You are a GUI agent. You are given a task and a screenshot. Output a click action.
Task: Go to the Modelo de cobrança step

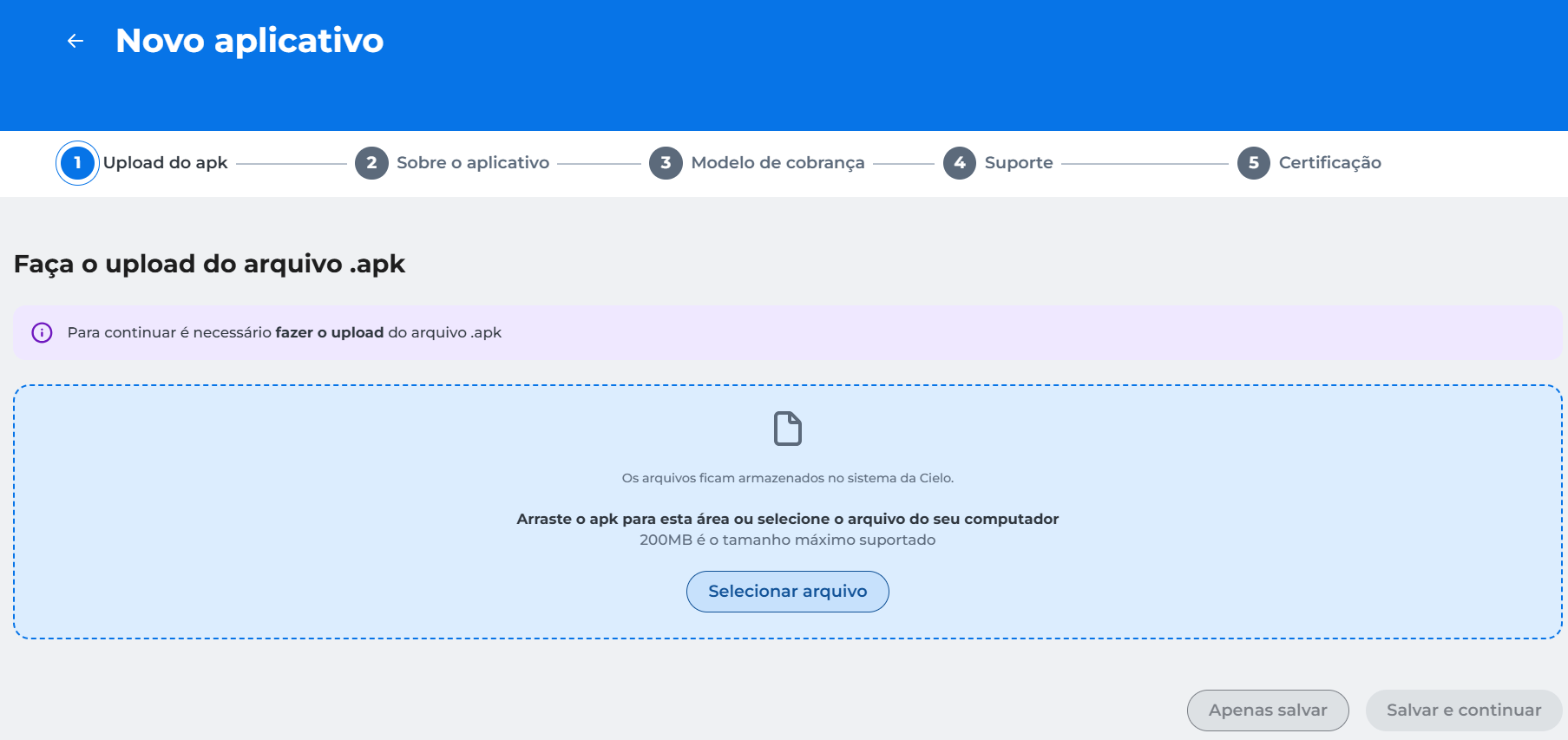pyautogui.click(x=777, y=162)
